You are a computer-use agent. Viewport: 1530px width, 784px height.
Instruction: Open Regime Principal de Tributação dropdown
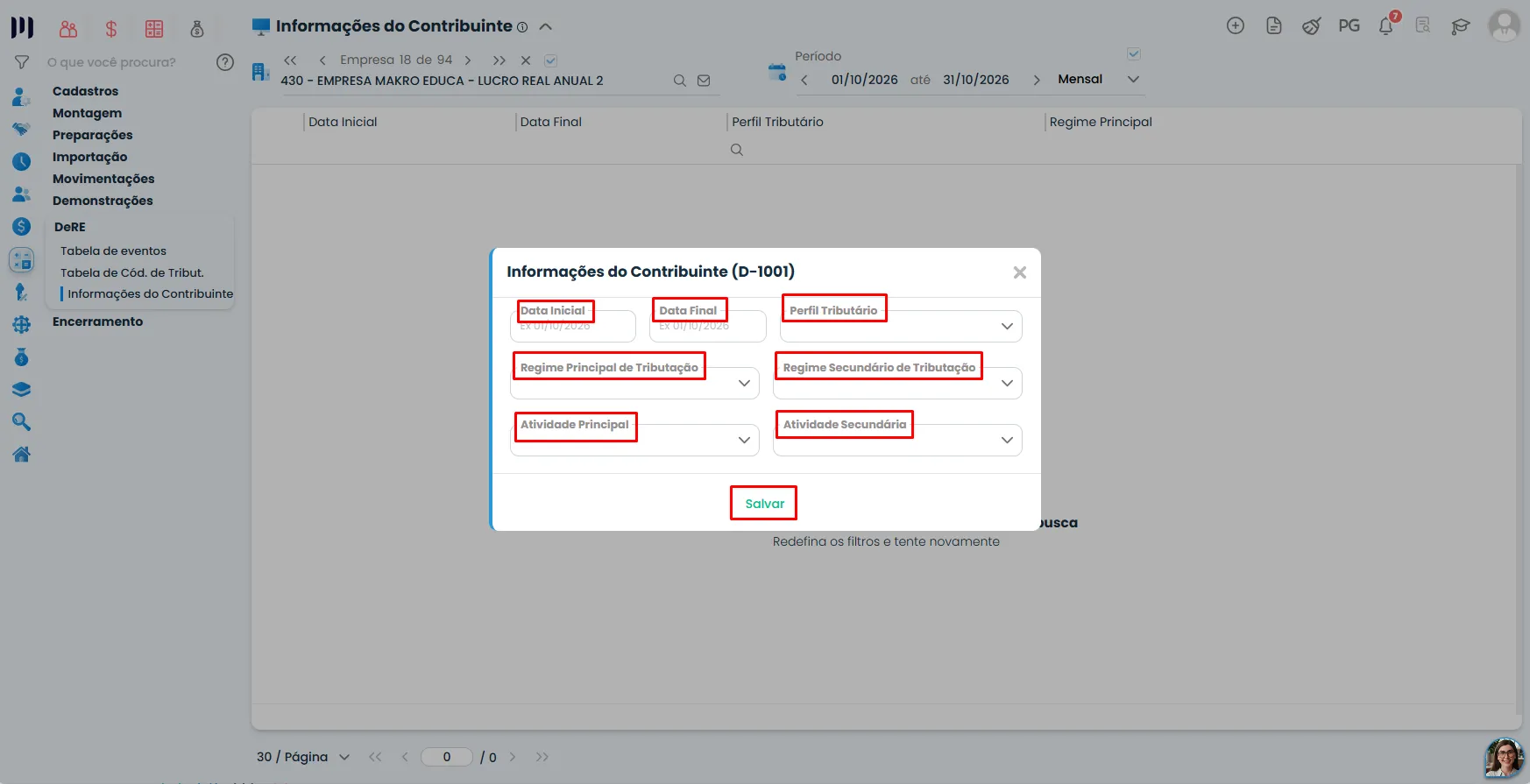(x=635, y=384)
